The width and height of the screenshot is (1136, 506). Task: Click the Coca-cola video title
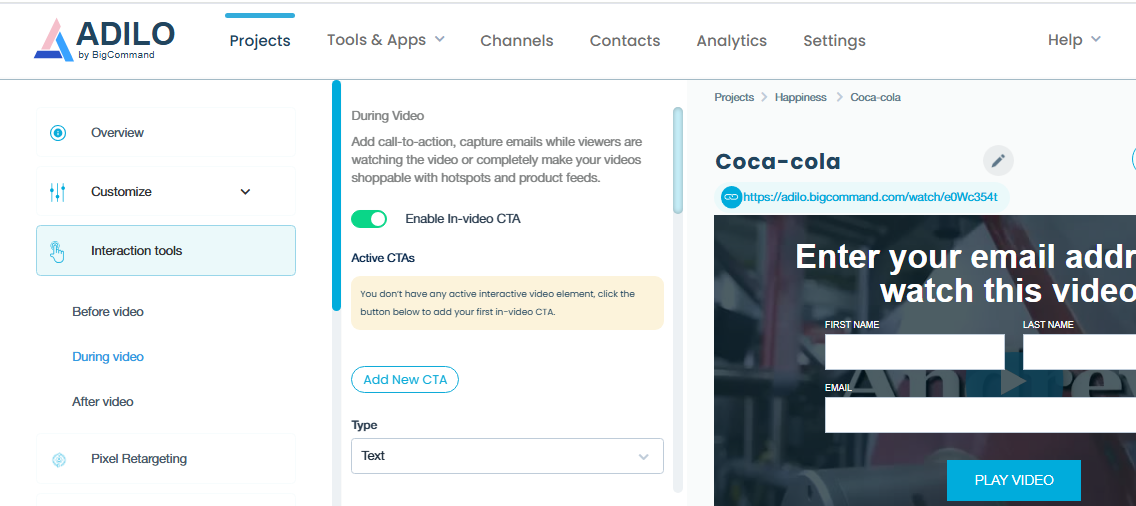pos(778,162)
